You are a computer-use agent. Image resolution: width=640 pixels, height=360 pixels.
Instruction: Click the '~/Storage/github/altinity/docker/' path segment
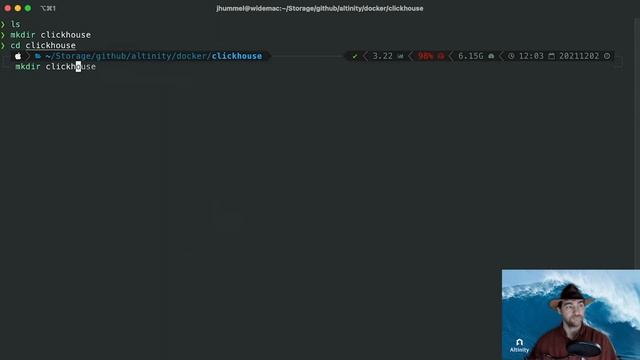[128, 56]
